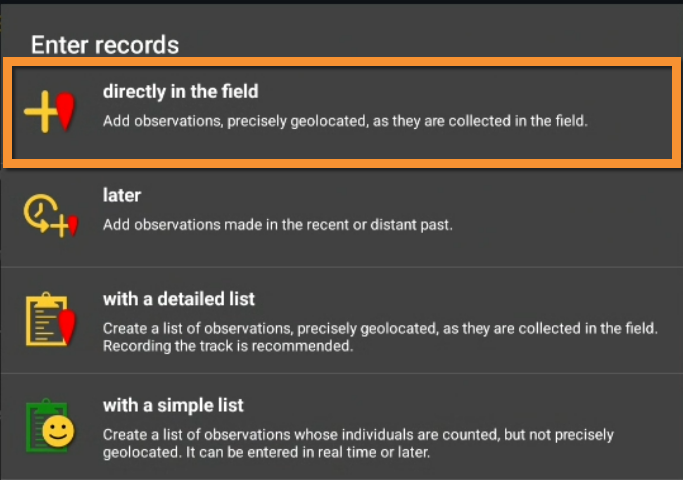Viewport: 683px width, 480px height.
Task: Click "Create a list of observations, precisely geolocated" text
Action: coord(380,328)
